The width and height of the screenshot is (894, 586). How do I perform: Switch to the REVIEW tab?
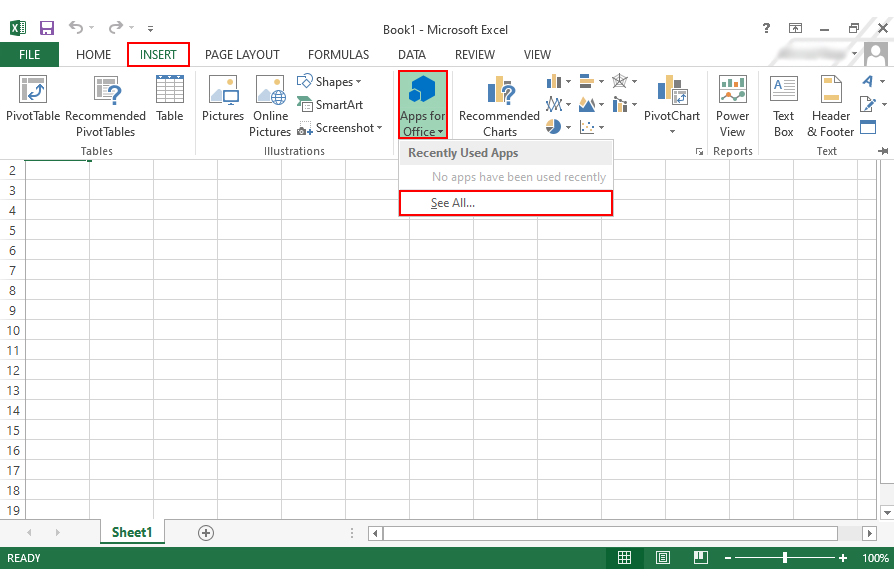coord(475,55)
